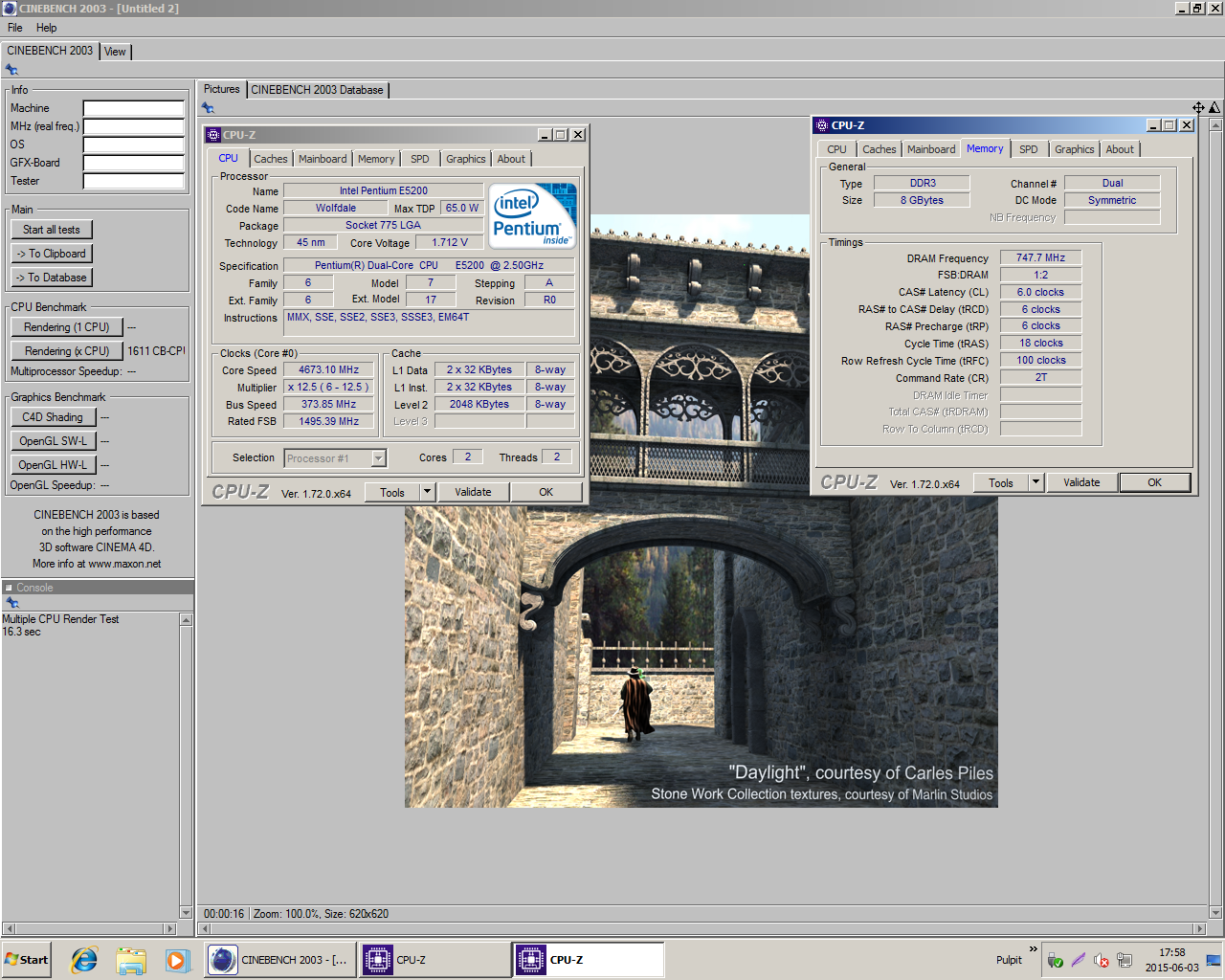Open the Windows Start button
The image size is (1225, 980).
pos(26,960)
